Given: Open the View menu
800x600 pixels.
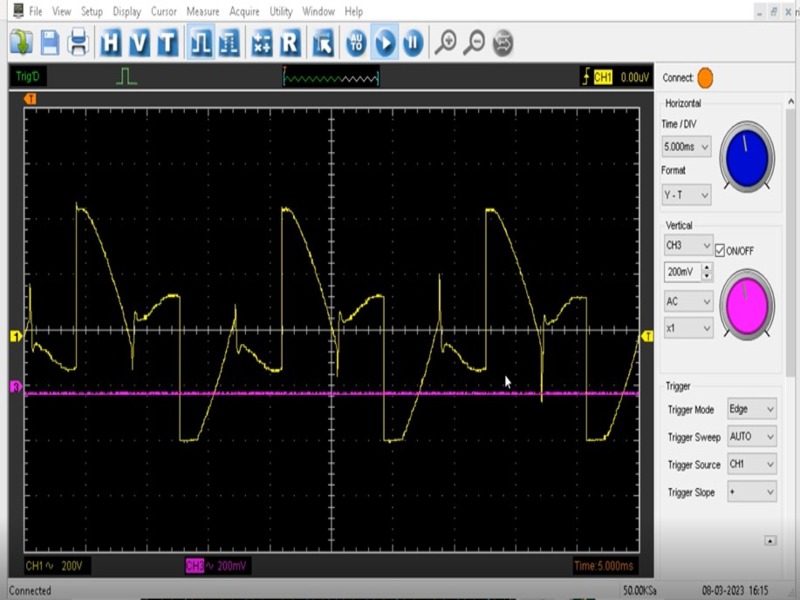Looking at the screenshot, I should [x=62, y=11].
